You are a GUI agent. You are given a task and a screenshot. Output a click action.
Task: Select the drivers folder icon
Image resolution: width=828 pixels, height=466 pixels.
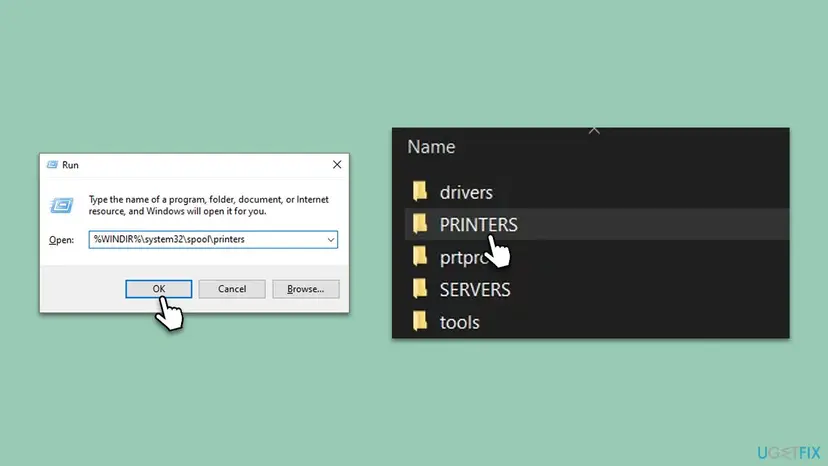(420, 191)
